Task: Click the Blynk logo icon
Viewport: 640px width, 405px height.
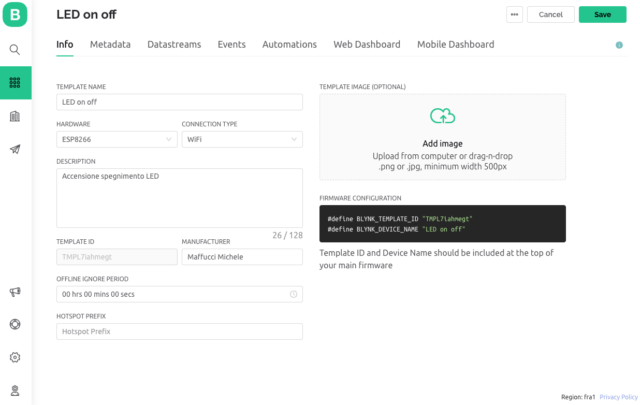Action: click(x=15, y=15)
